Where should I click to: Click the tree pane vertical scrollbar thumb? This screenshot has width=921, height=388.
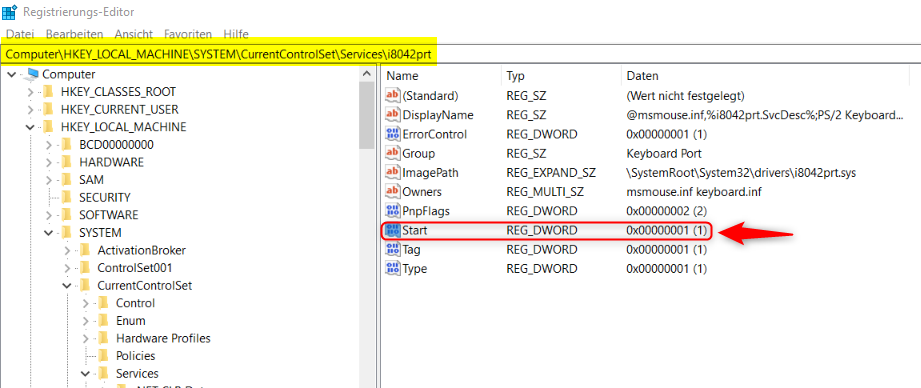click(x=367, y=114)
